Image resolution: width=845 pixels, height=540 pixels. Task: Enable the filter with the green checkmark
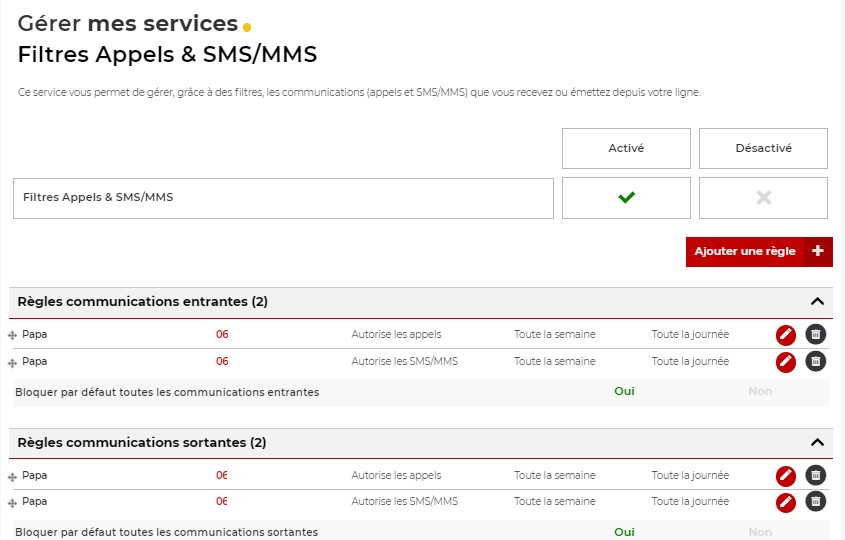626,198
